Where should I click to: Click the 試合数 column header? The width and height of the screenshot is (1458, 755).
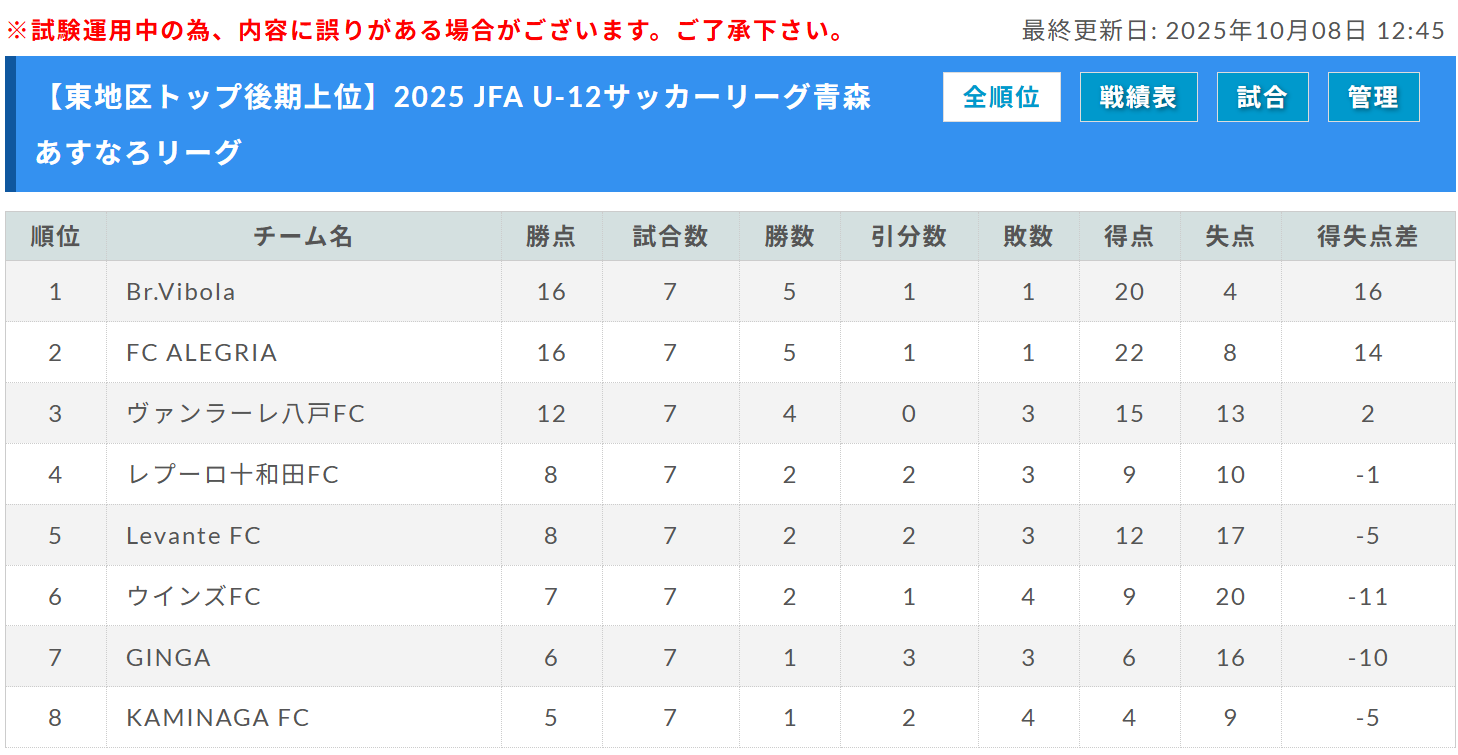coord(670,237)
